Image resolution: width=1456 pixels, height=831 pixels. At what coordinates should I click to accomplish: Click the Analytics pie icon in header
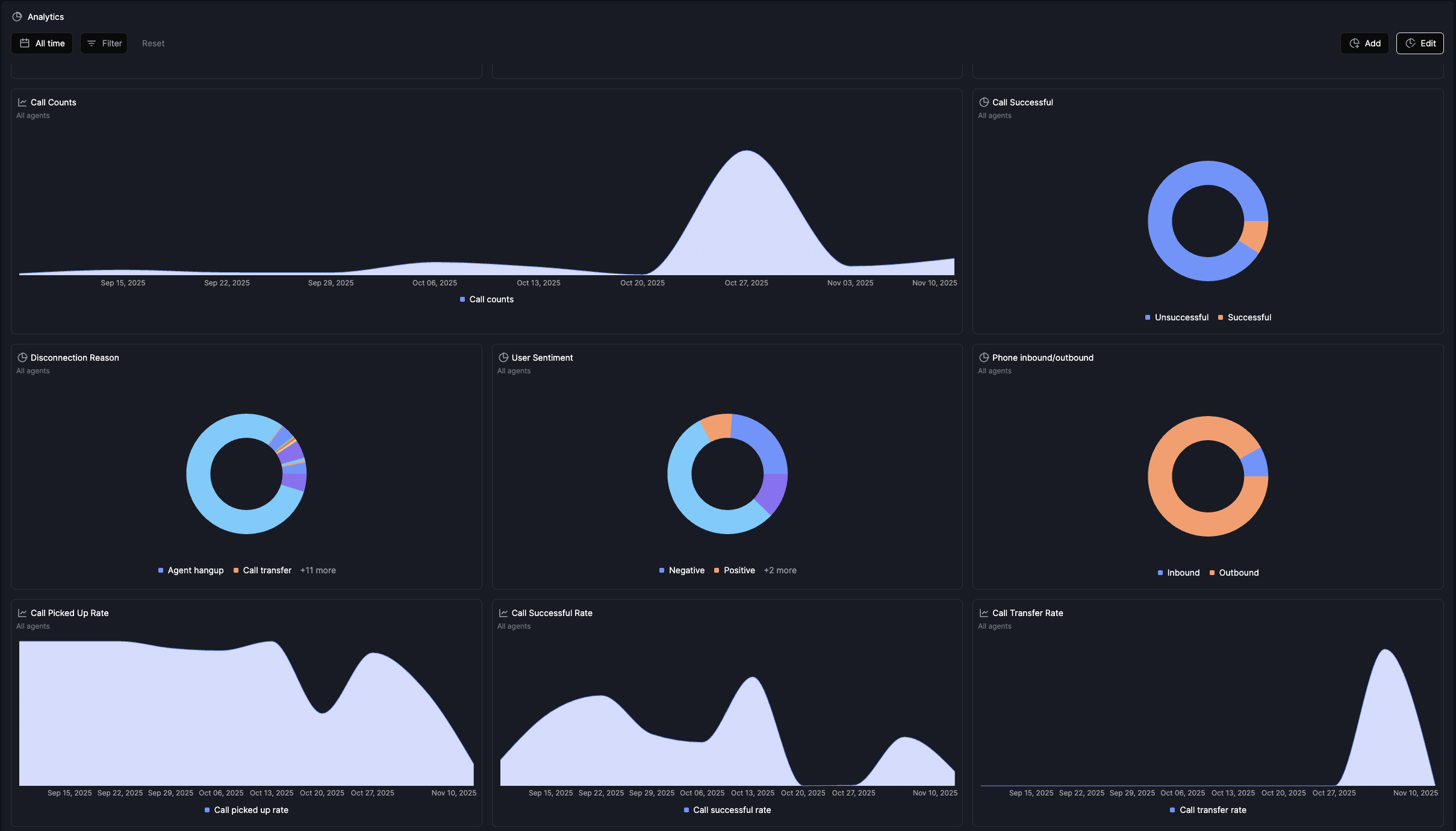coord(17,17)
